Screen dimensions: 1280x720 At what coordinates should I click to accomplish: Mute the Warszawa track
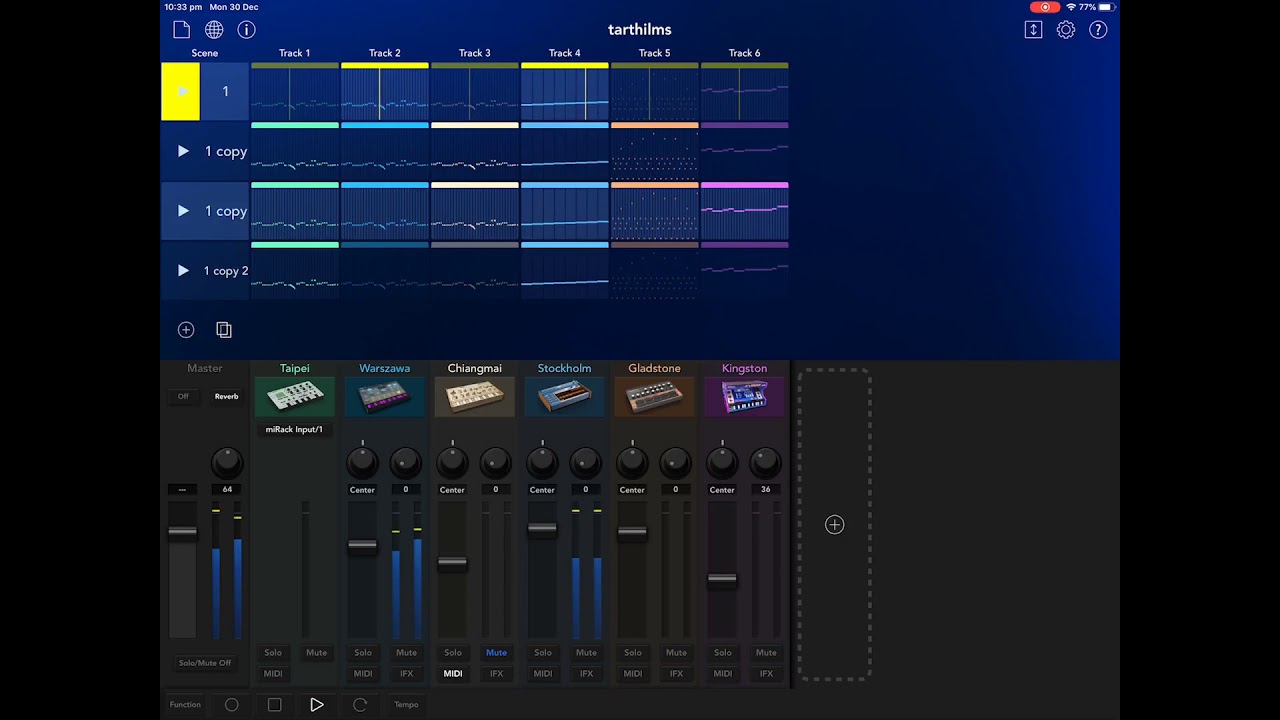pos(406,653)
